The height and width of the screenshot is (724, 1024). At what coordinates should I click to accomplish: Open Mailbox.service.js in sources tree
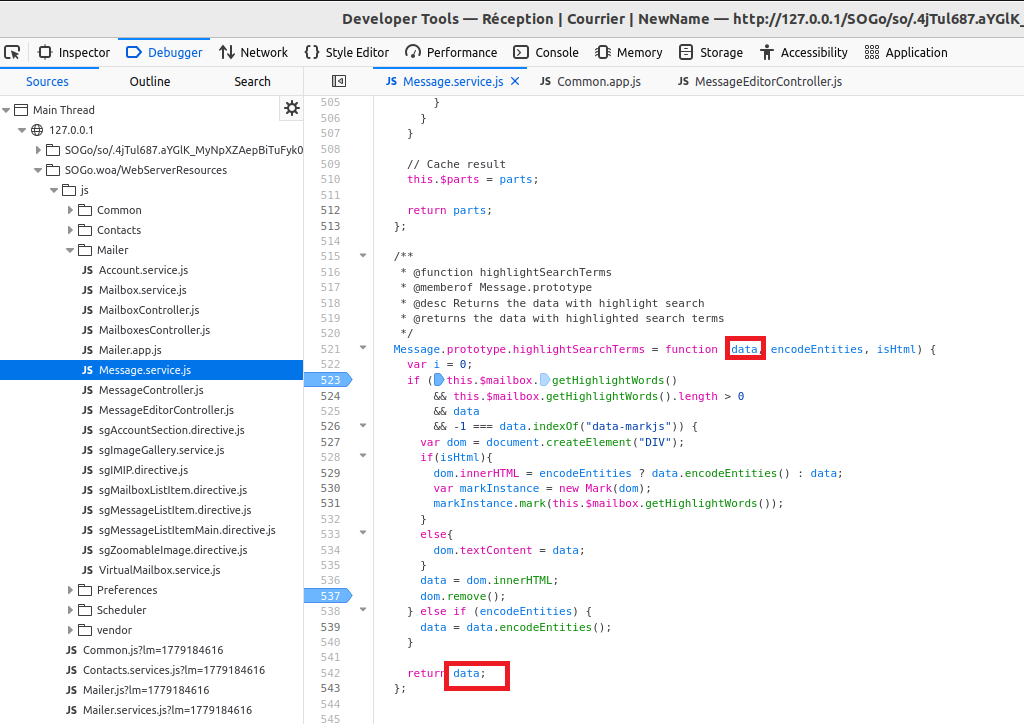[x=142, y=290]
